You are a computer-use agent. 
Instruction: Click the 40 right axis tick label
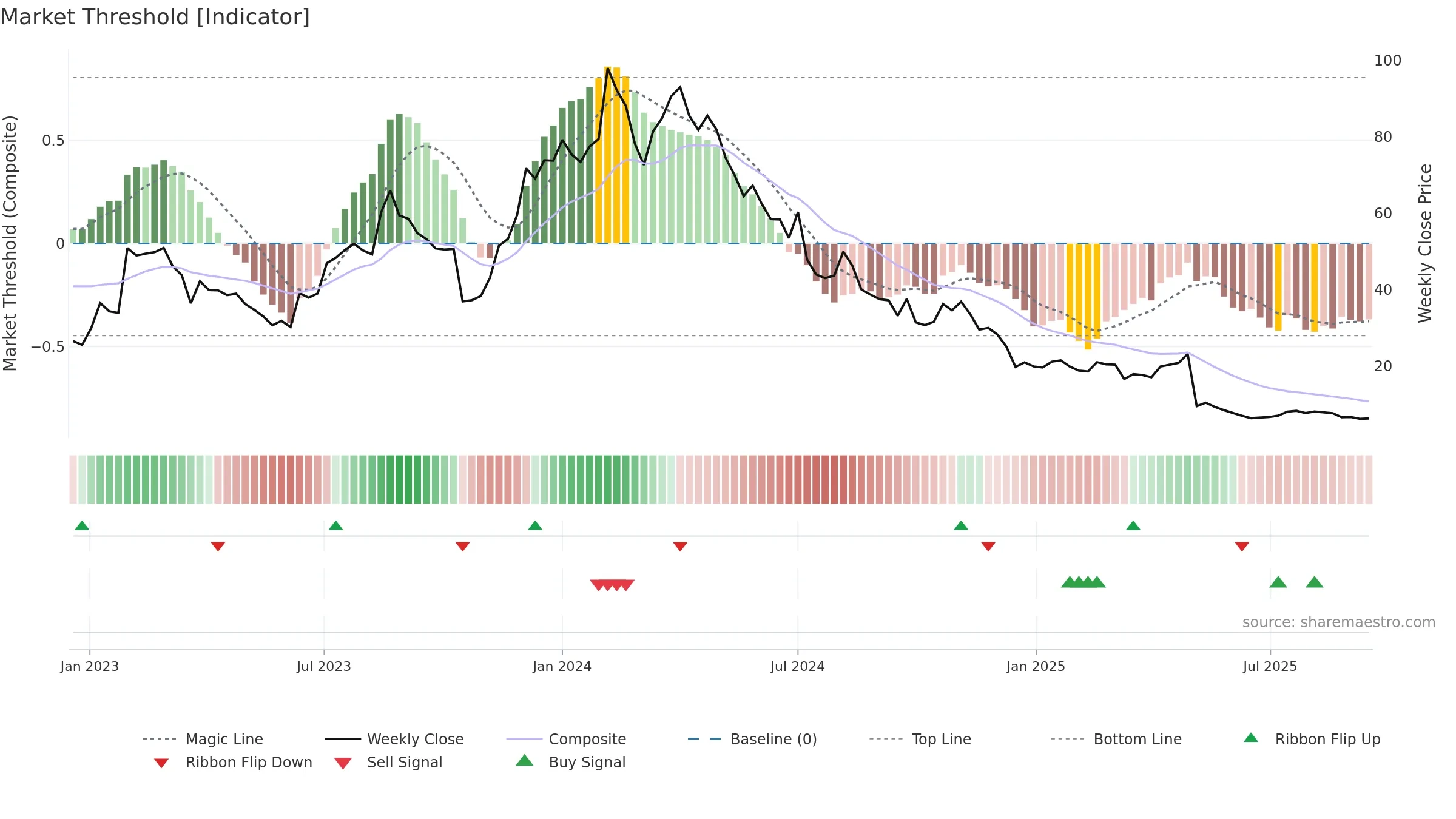[x=1383, y=290]
